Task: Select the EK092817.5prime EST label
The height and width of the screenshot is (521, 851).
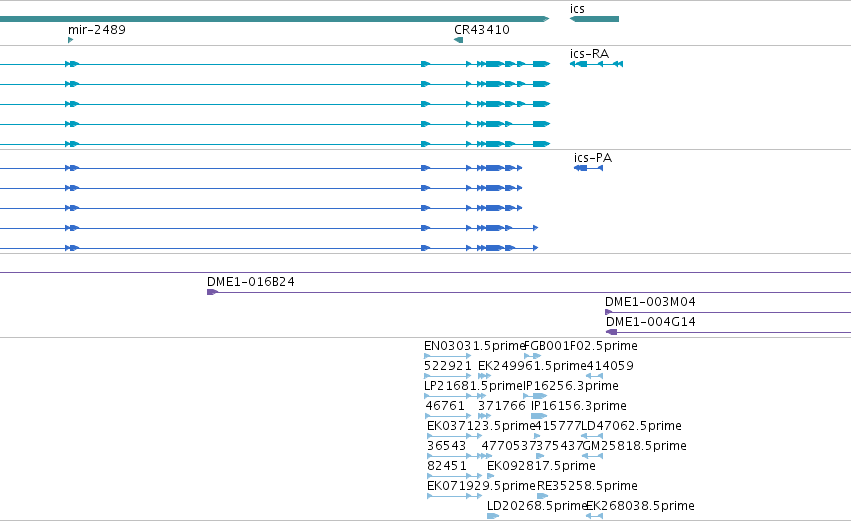Action: (541, 466)
